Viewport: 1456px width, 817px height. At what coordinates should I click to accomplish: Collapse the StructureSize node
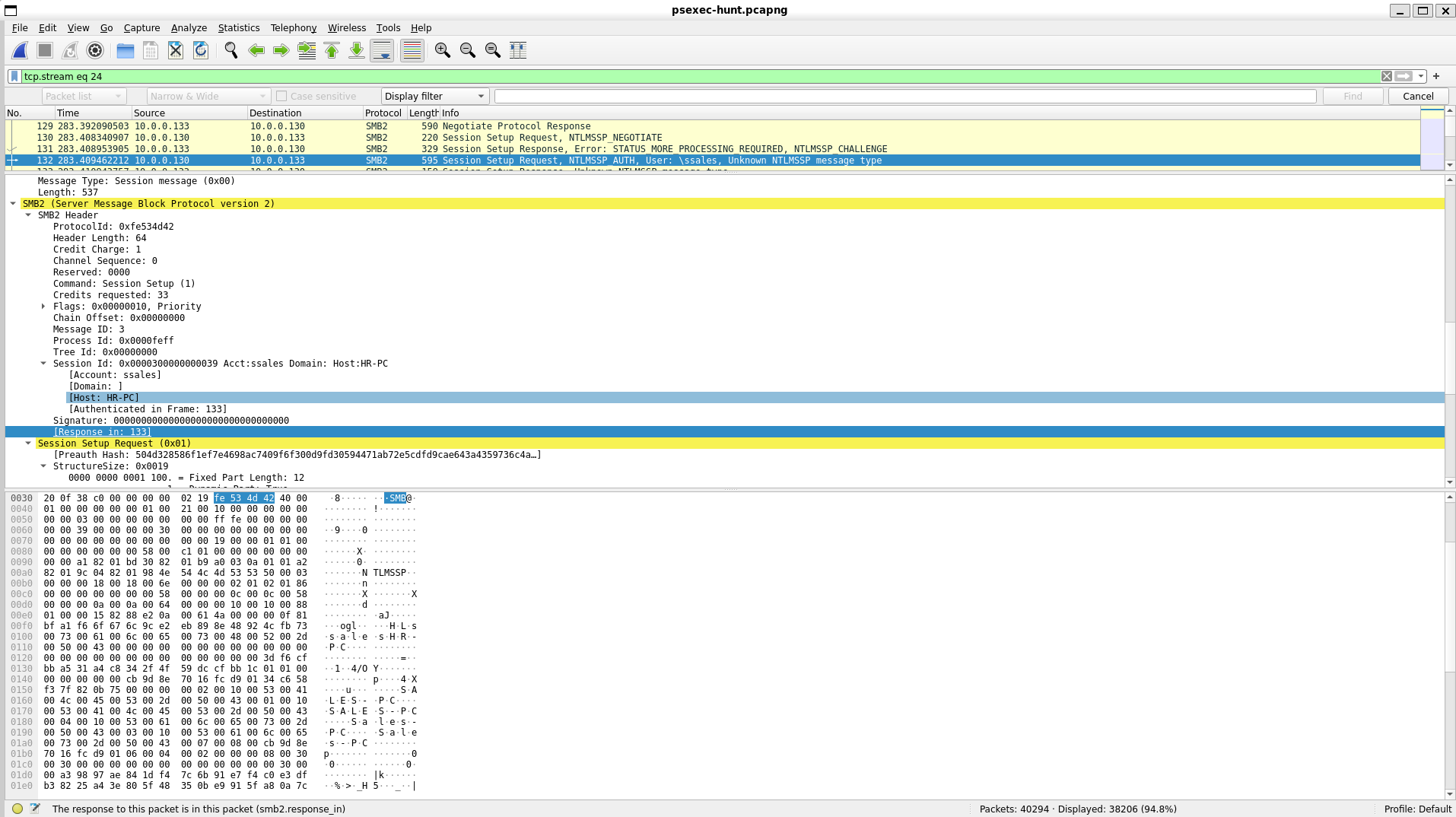click(x=43, y=466)
